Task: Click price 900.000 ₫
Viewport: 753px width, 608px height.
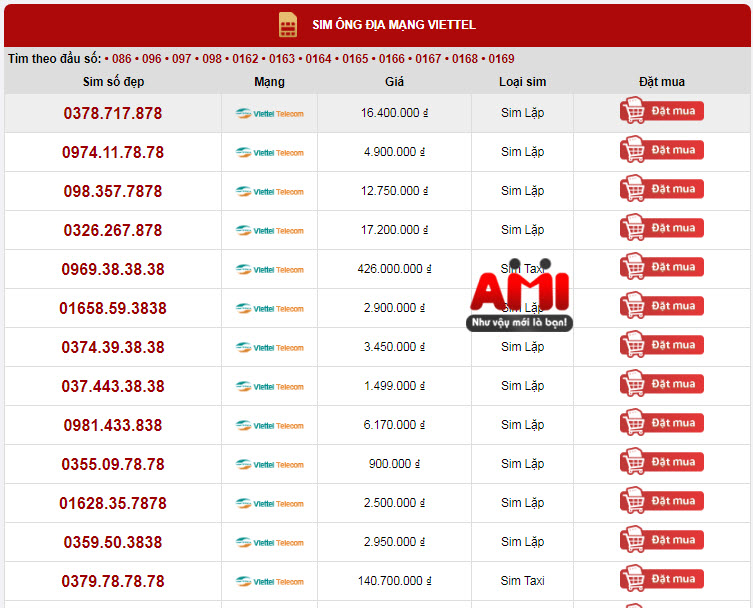Action: 394,463
